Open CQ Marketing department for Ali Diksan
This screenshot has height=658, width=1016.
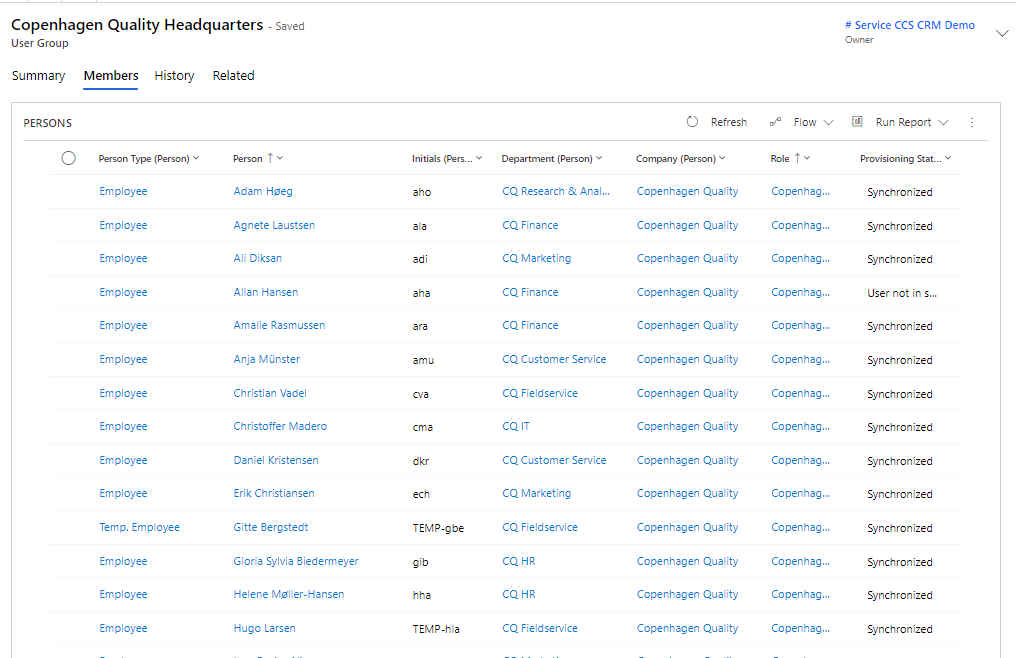536,258
